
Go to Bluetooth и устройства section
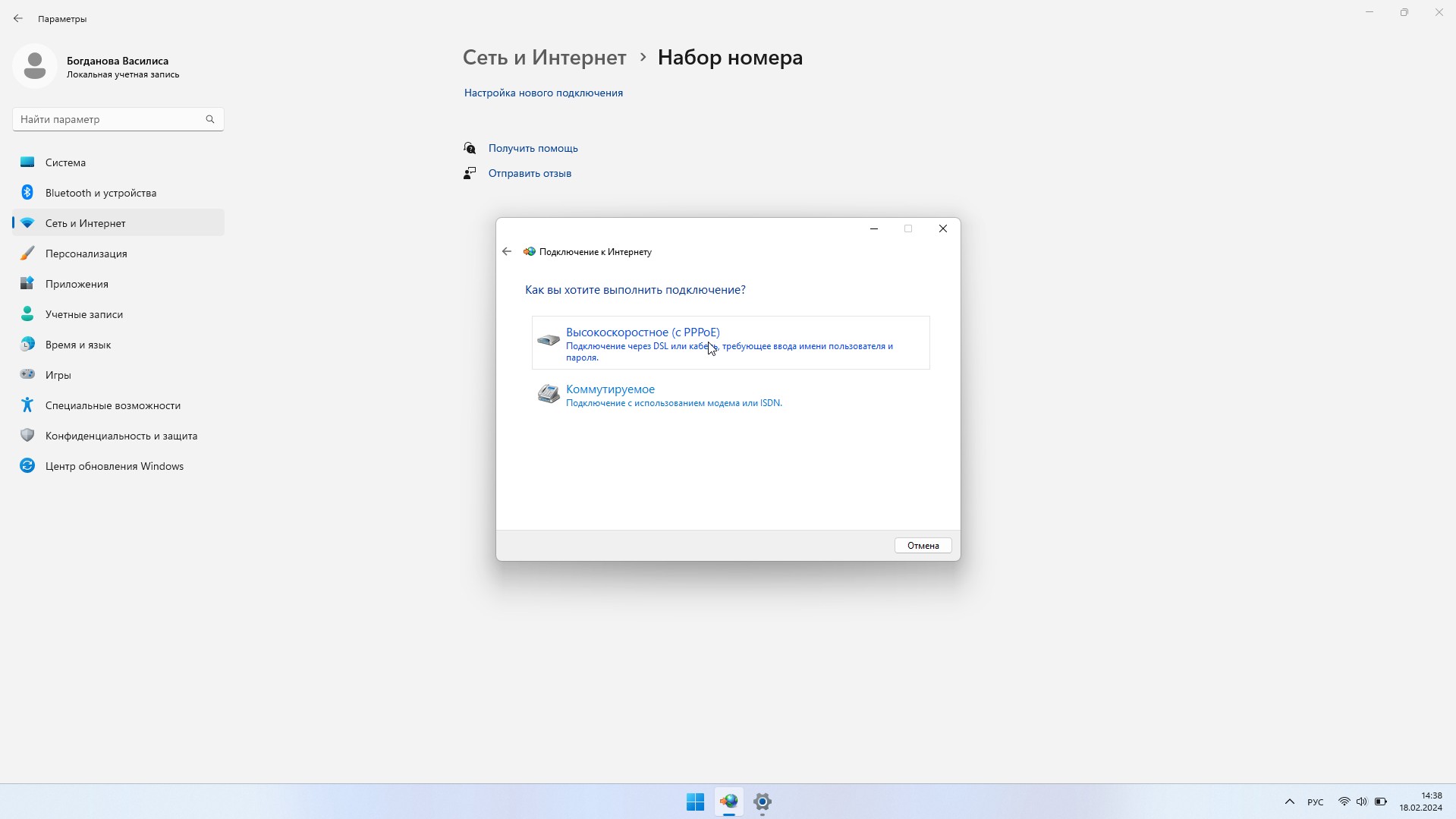click(101, 193)
